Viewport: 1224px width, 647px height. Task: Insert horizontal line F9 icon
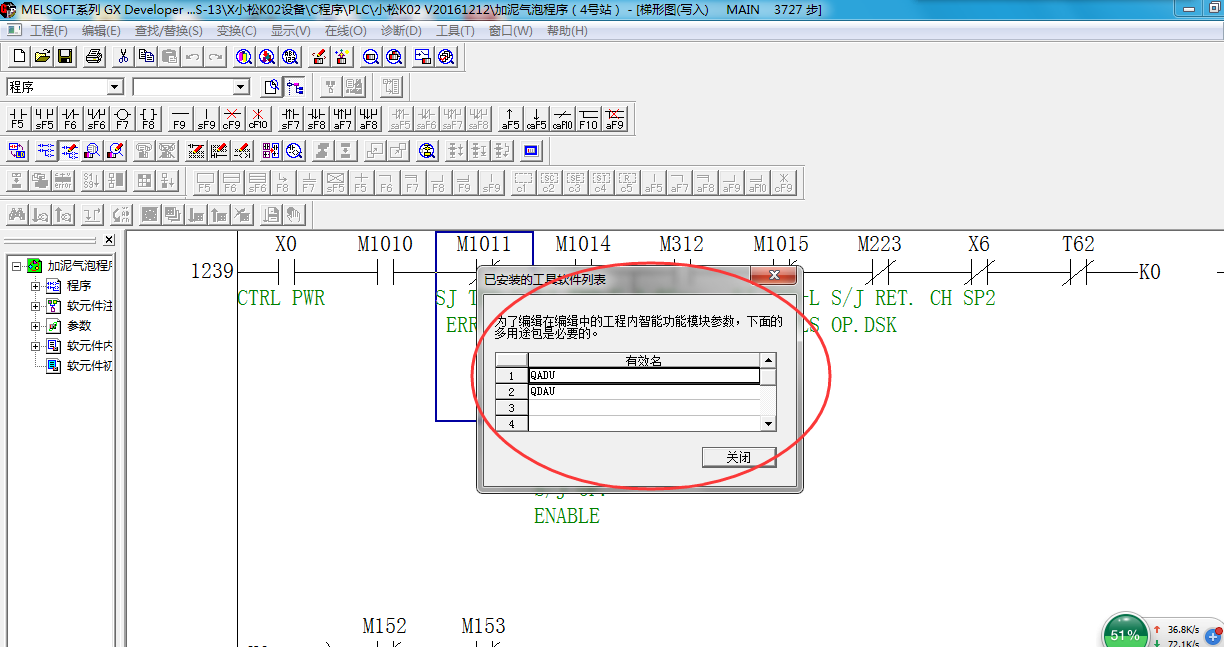(180, 119)
